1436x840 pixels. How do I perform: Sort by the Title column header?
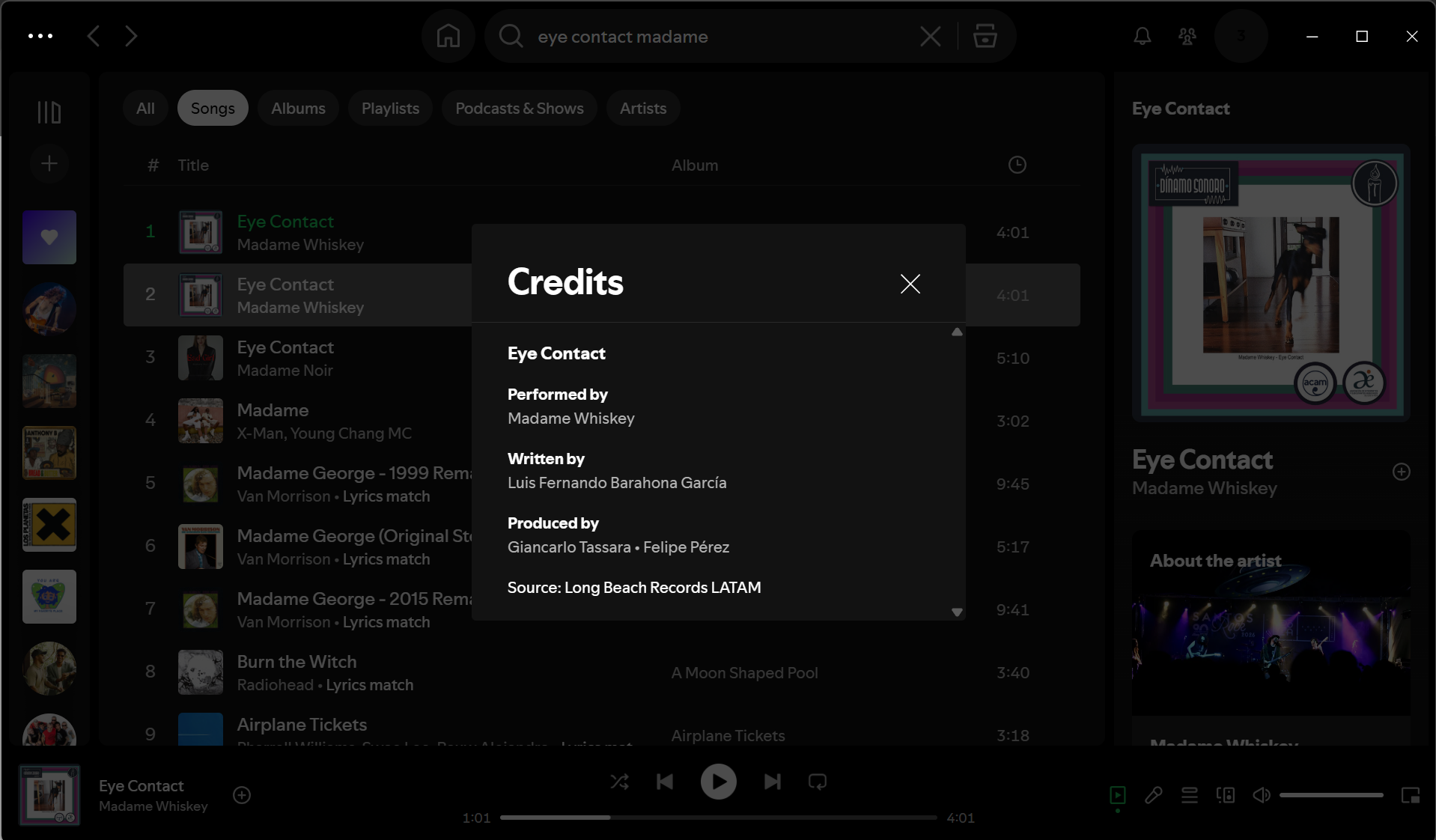pyautogui.click(x=193, y=165)
